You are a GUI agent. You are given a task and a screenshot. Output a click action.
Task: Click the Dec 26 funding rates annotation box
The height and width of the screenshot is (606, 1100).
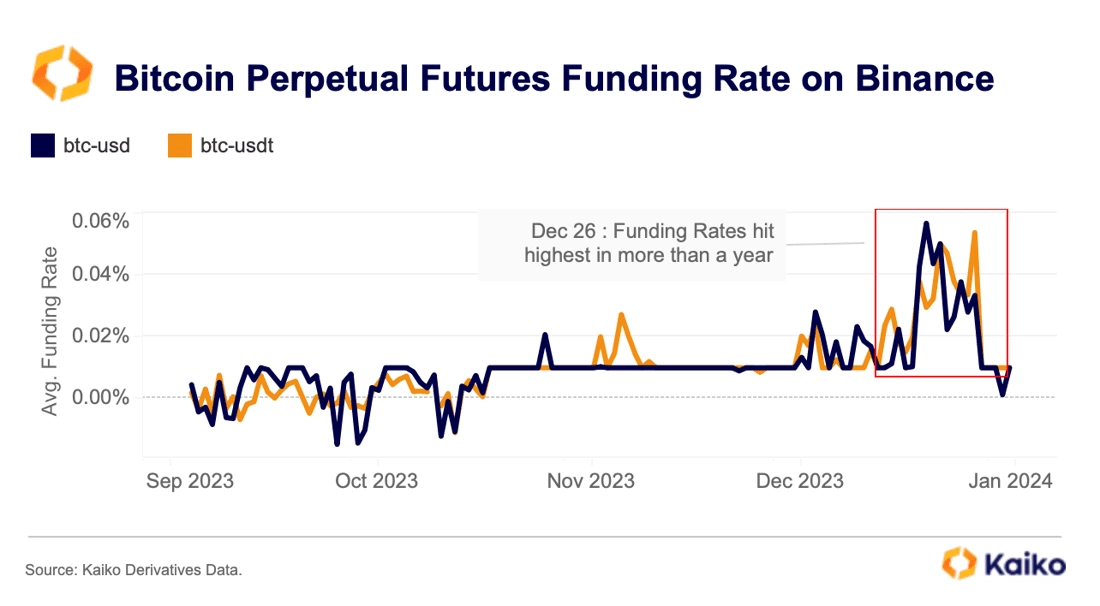tap(632, 244)
